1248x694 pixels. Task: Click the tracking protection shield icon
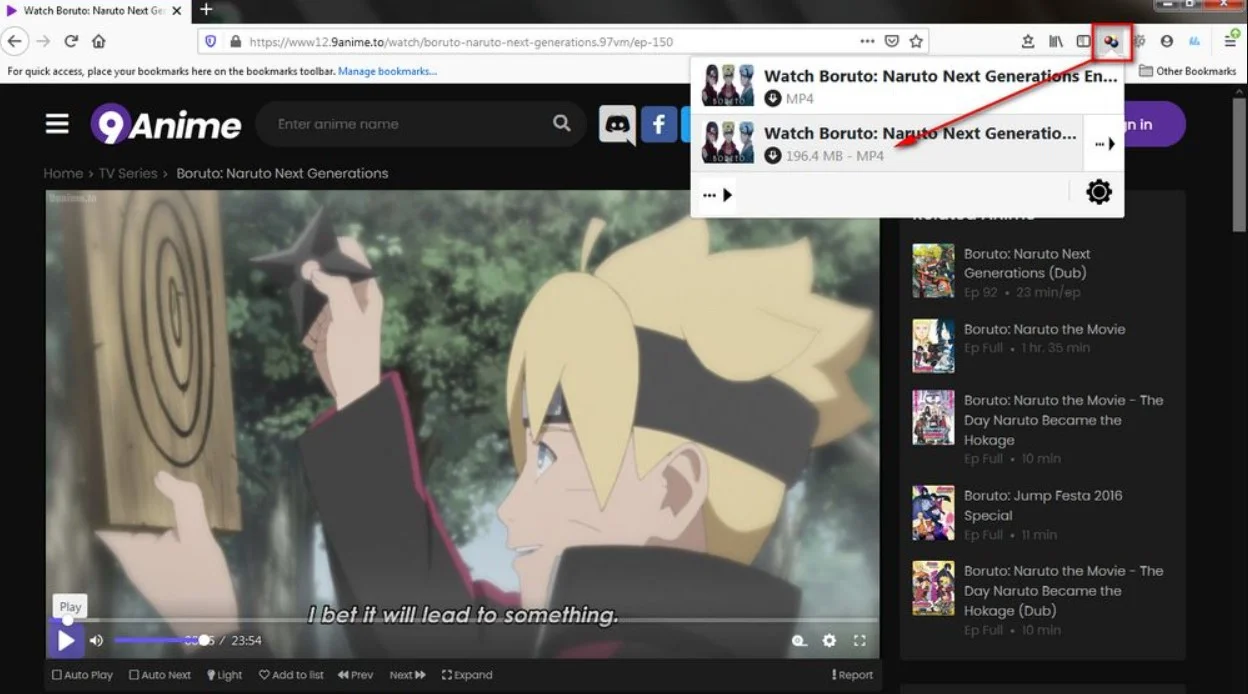[210, 42]
